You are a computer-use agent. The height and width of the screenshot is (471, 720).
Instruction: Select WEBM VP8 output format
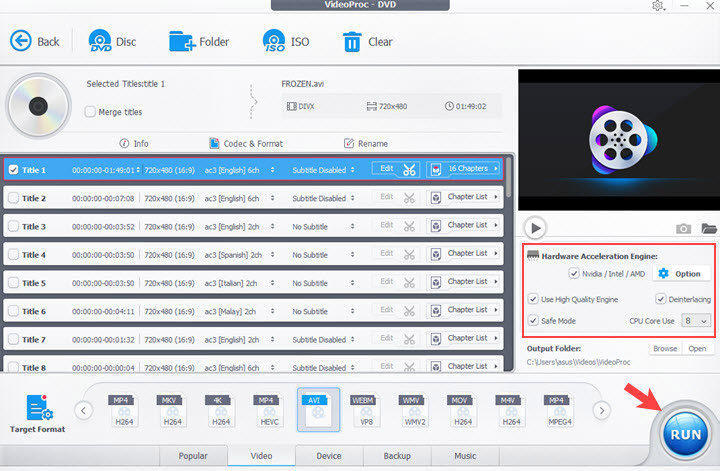click(x=366, y=410)
